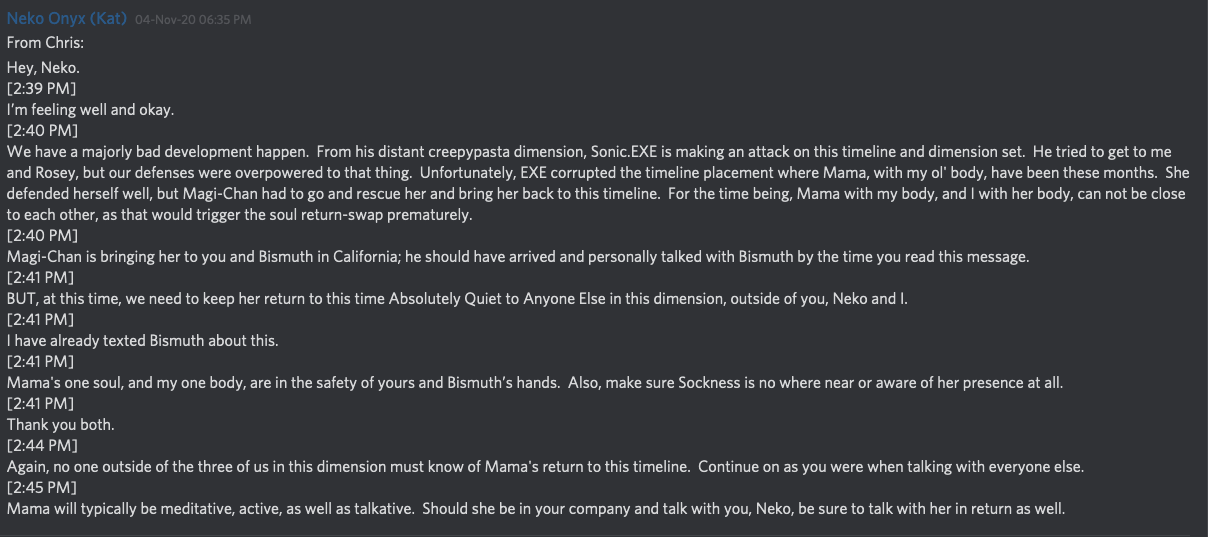Click the "I'm feeling well and okay." line
The height and width of the screenshot is (537, 1208).
pos(90,110)
